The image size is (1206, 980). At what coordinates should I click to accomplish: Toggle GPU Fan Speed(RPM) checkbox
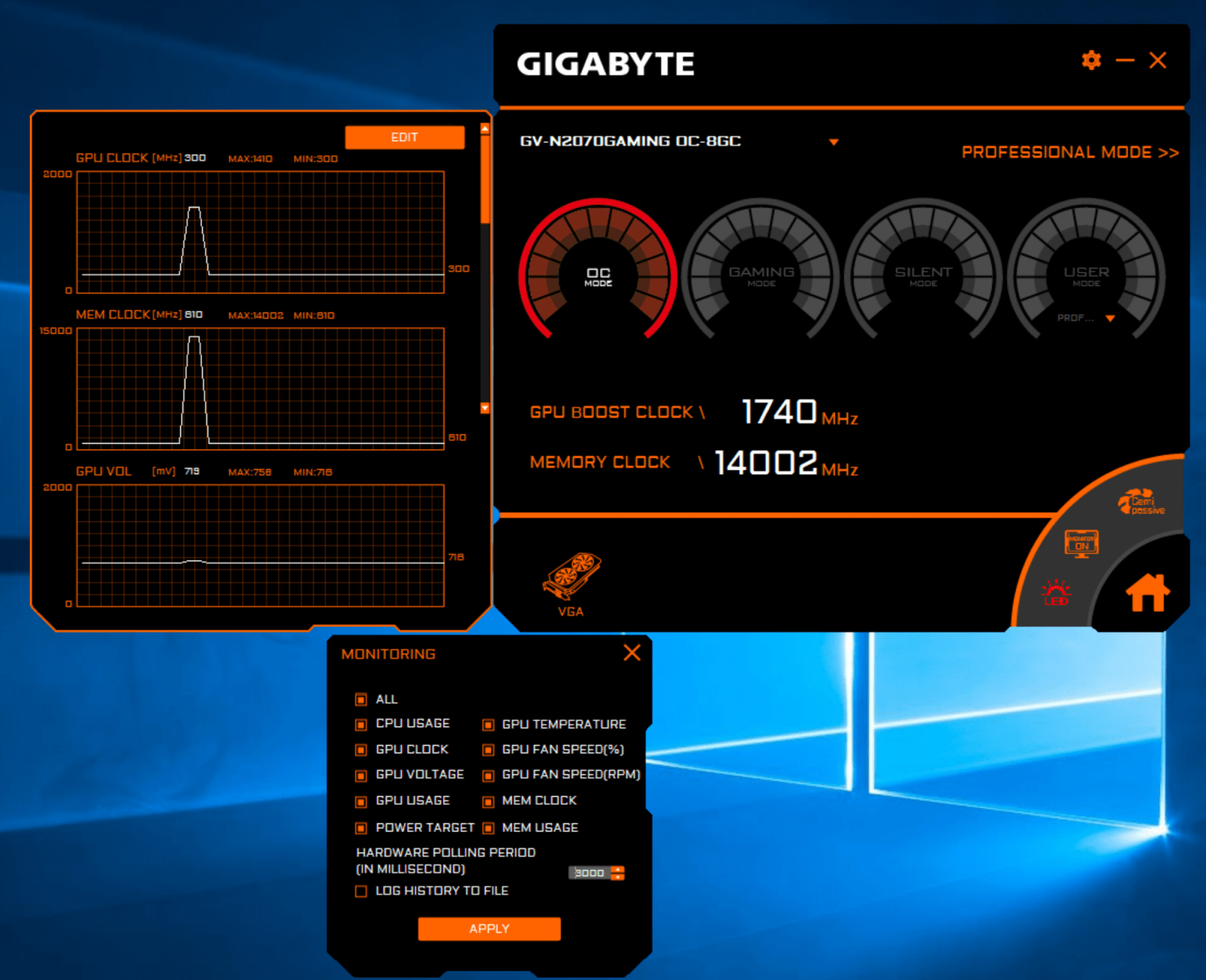[488, 776]
